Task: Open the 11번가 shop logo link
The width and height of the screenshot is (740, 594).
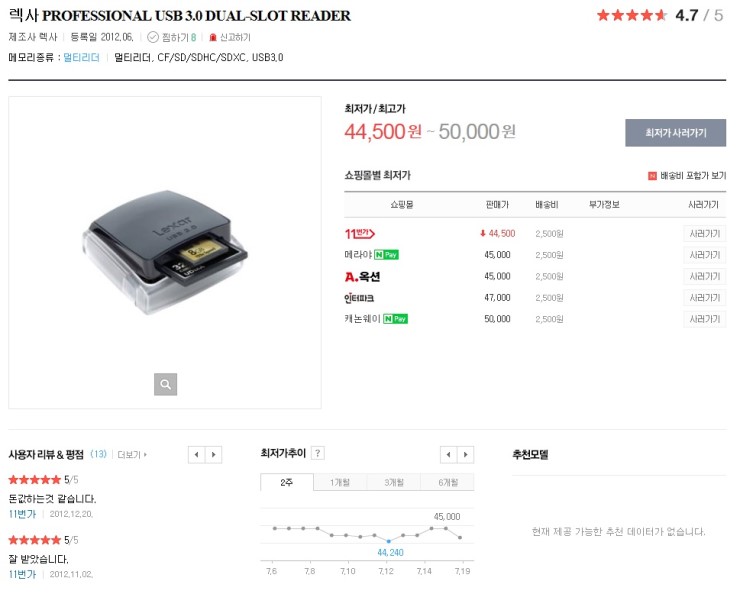Action: 360,234
